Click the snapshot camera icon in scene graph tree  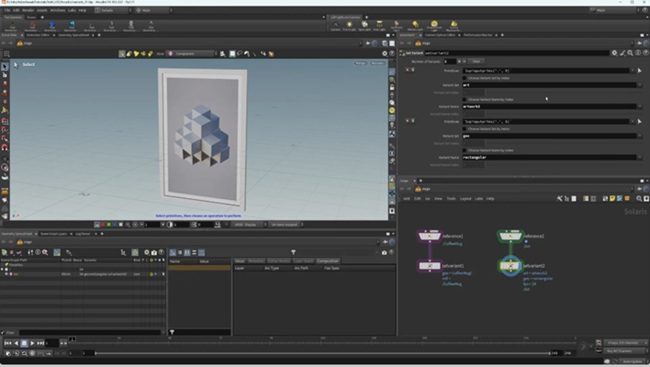coord(154,252)
